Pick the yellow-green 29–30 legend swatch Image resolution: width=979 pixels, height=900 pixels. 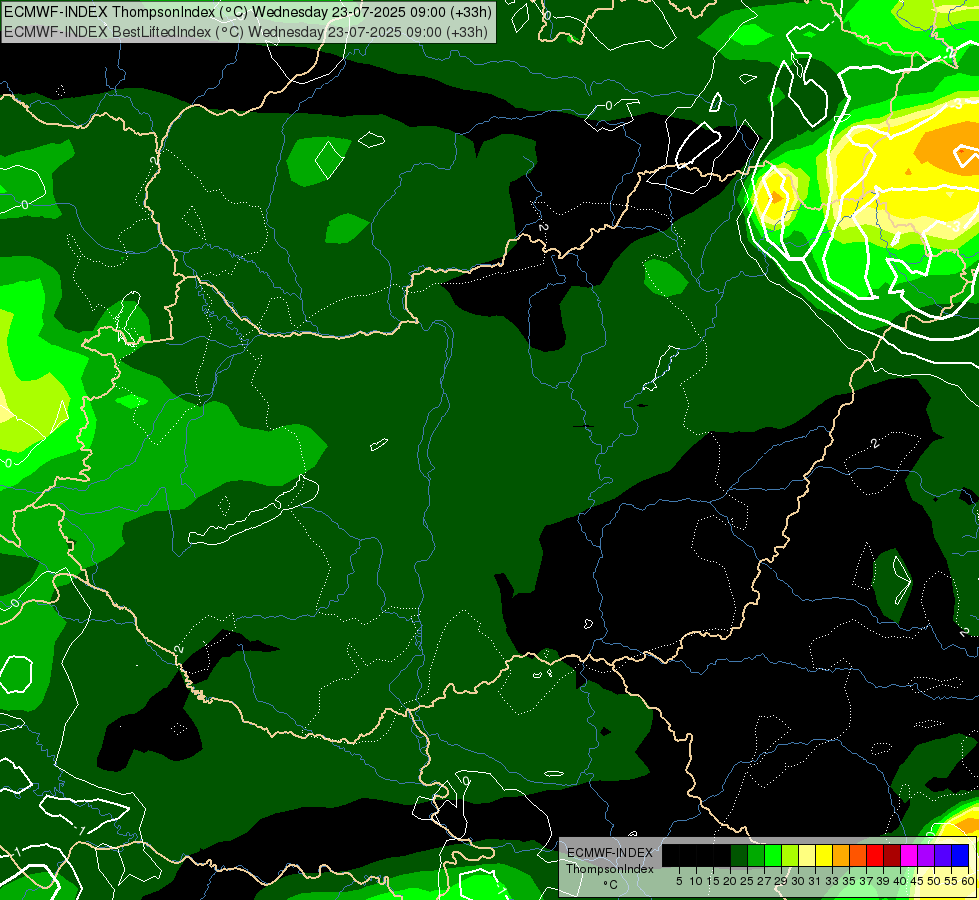(790, 855)
